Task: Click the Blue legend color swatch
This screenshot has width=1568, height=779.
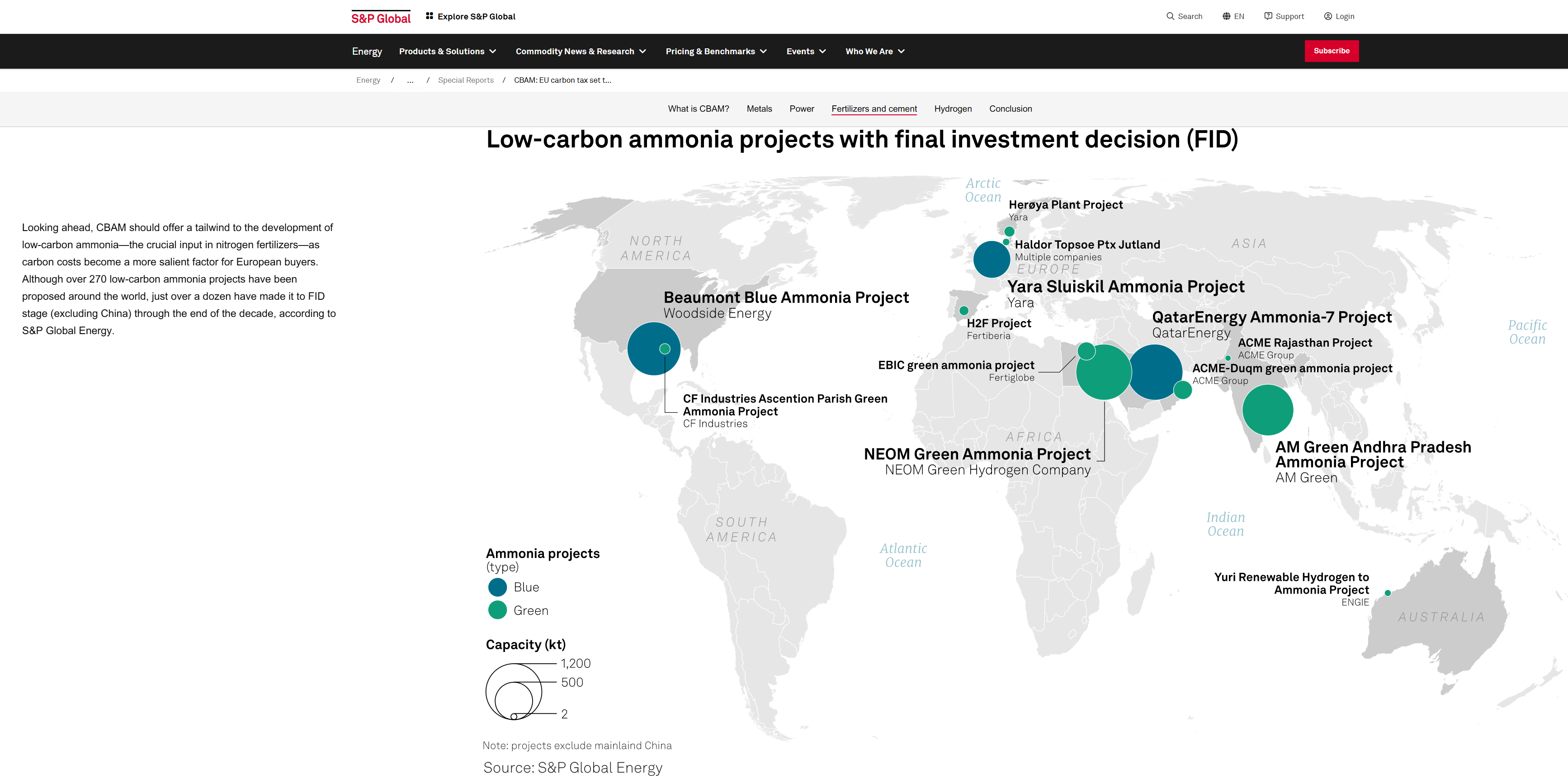Action: [497, 587]
